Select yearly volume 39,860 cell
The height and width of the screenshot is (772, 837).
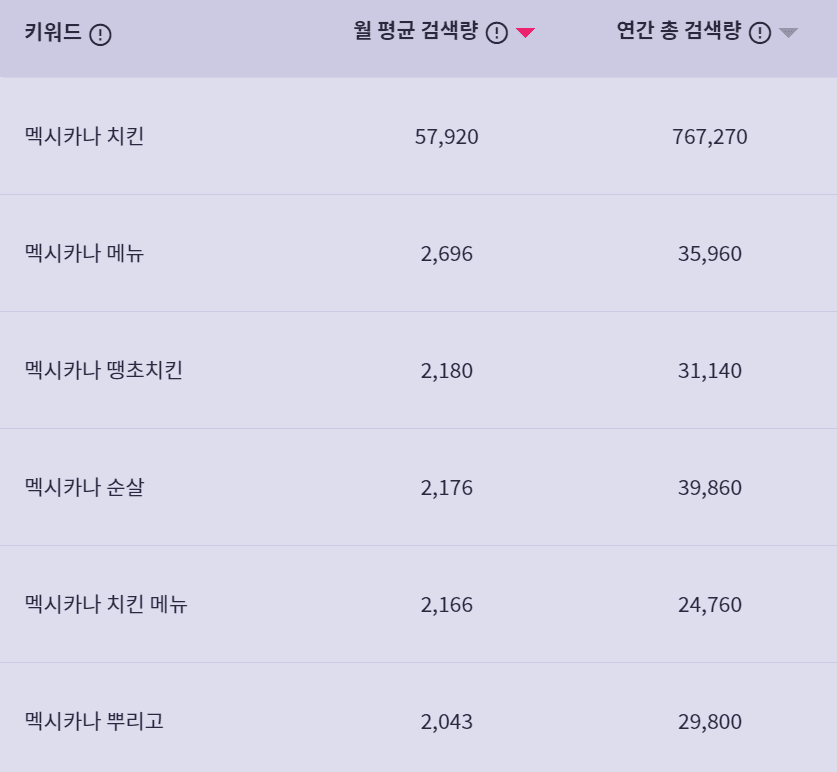tap(710, 488)
